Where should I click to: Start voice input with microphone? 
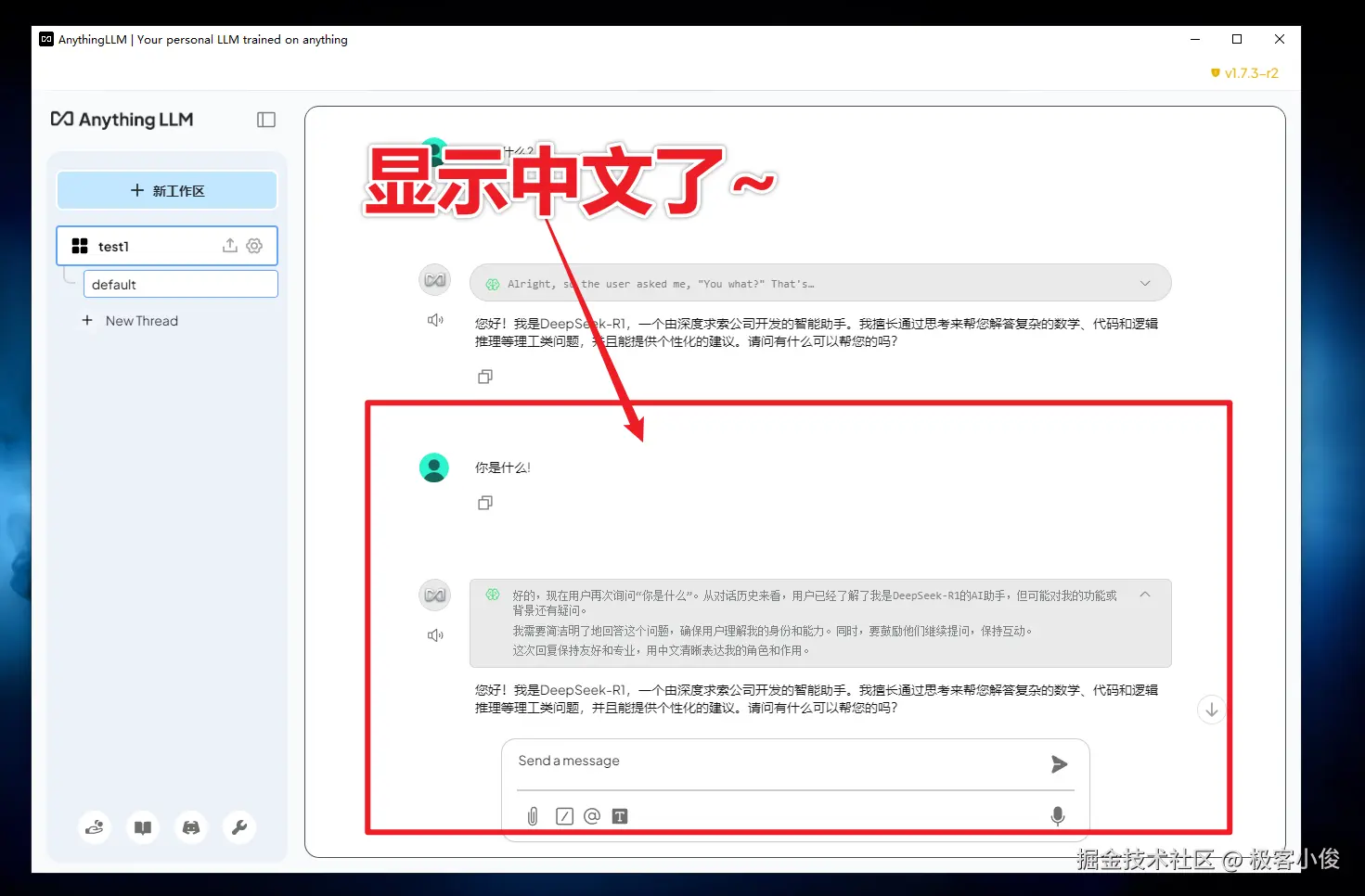(1057, 816)
